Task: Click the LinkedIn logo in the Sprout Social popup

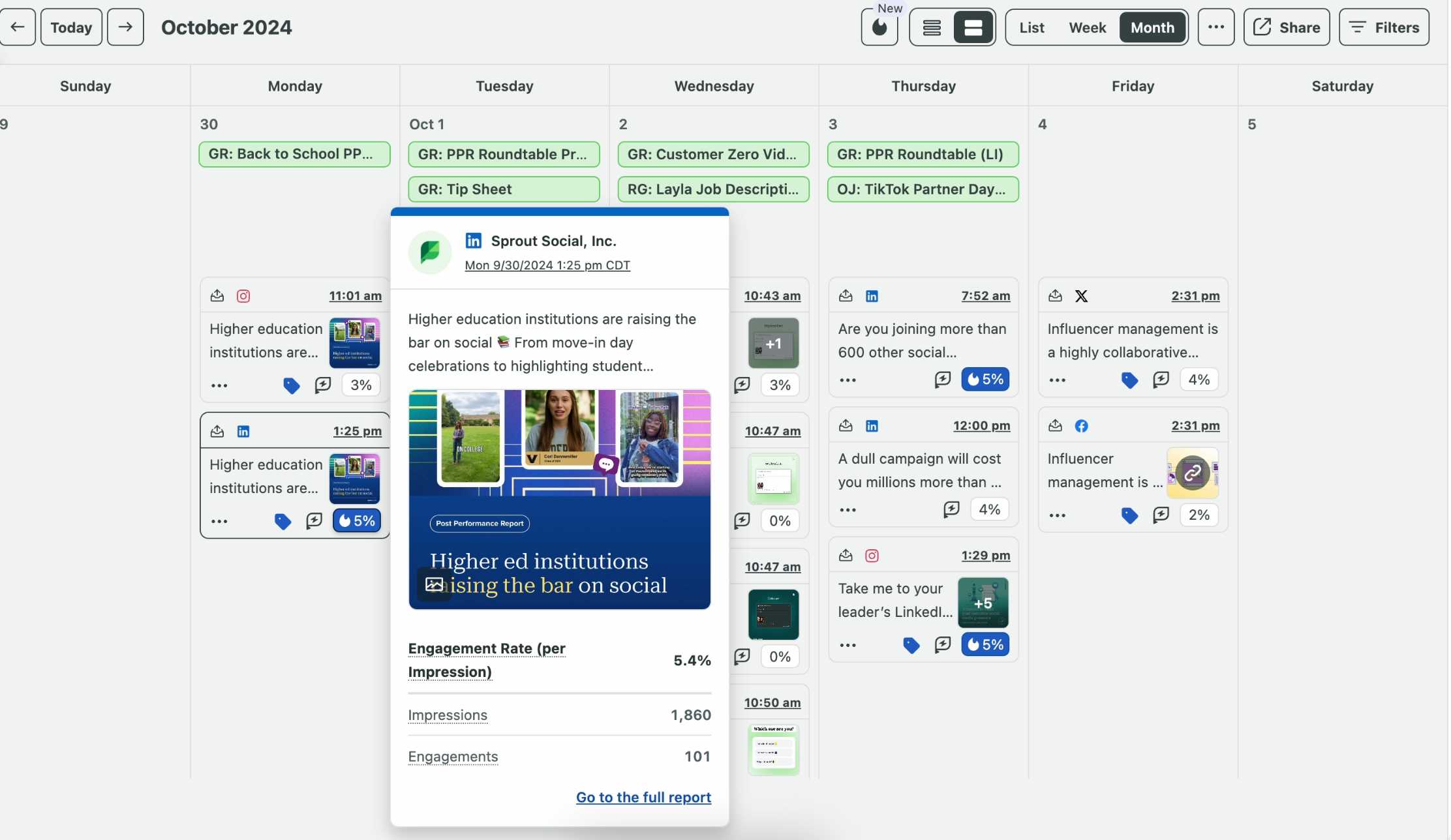Action: [474, 241]
